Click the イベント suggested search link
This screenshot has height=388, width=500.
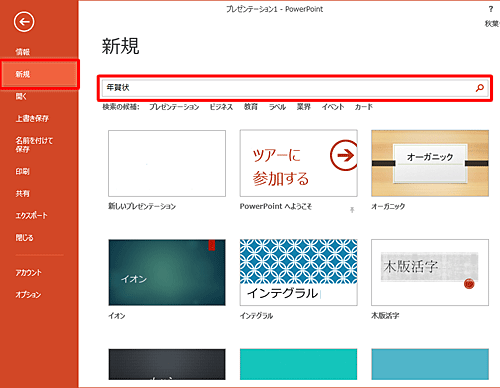click(333, 107)
